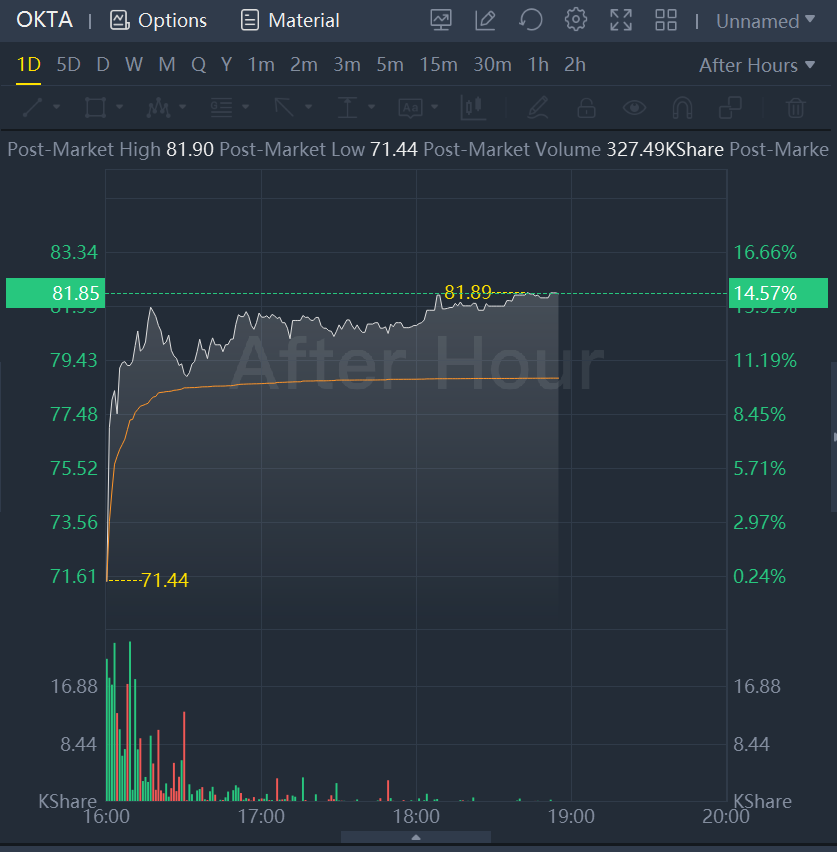Expand the text annotation options arrow
The image size is (837, 852).
point(434,107)
